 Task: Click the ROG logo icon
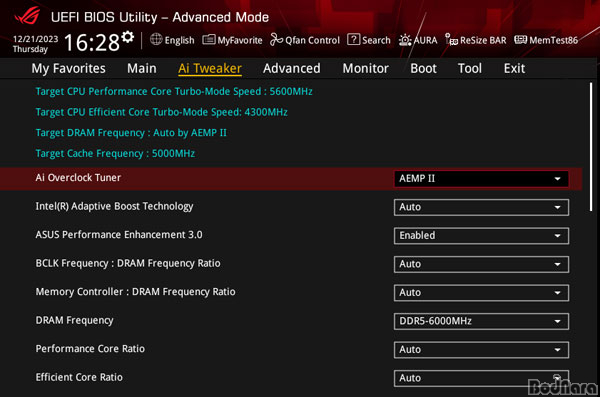[27, 16]
